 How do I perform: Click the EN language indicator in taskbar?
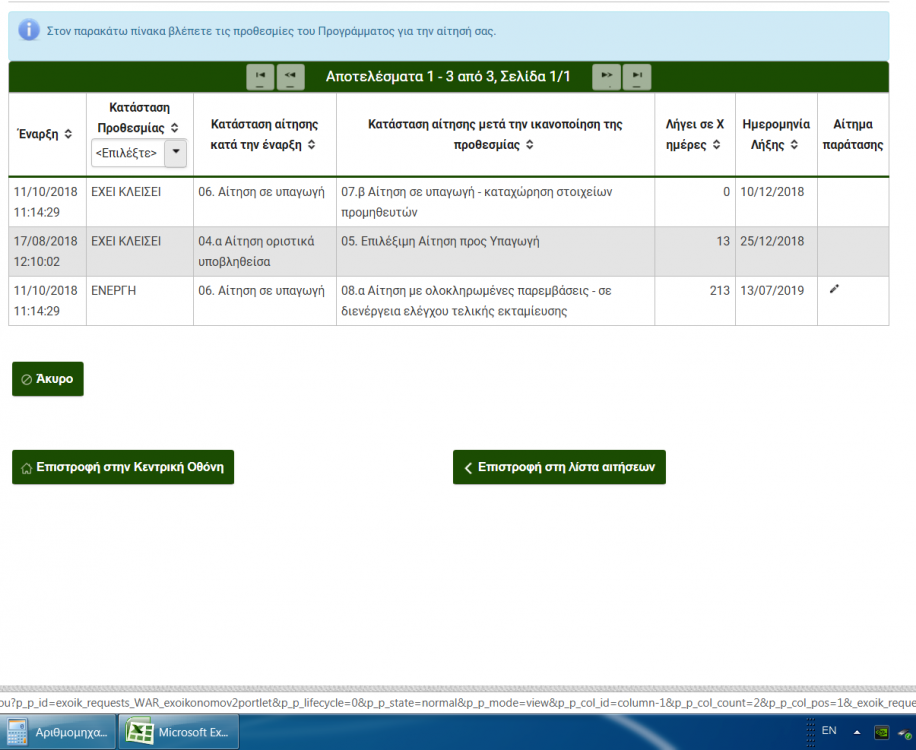point(828,731)
